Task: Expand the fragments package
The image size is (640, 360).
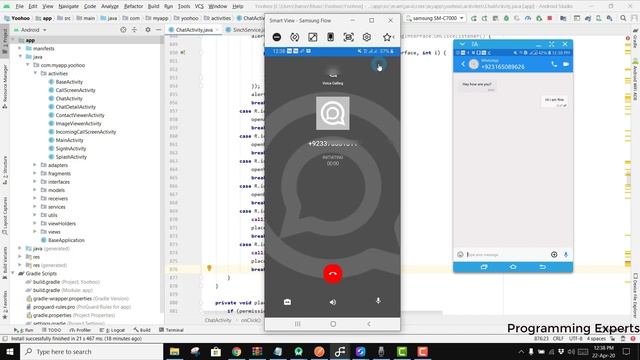Action: (35, 173)
